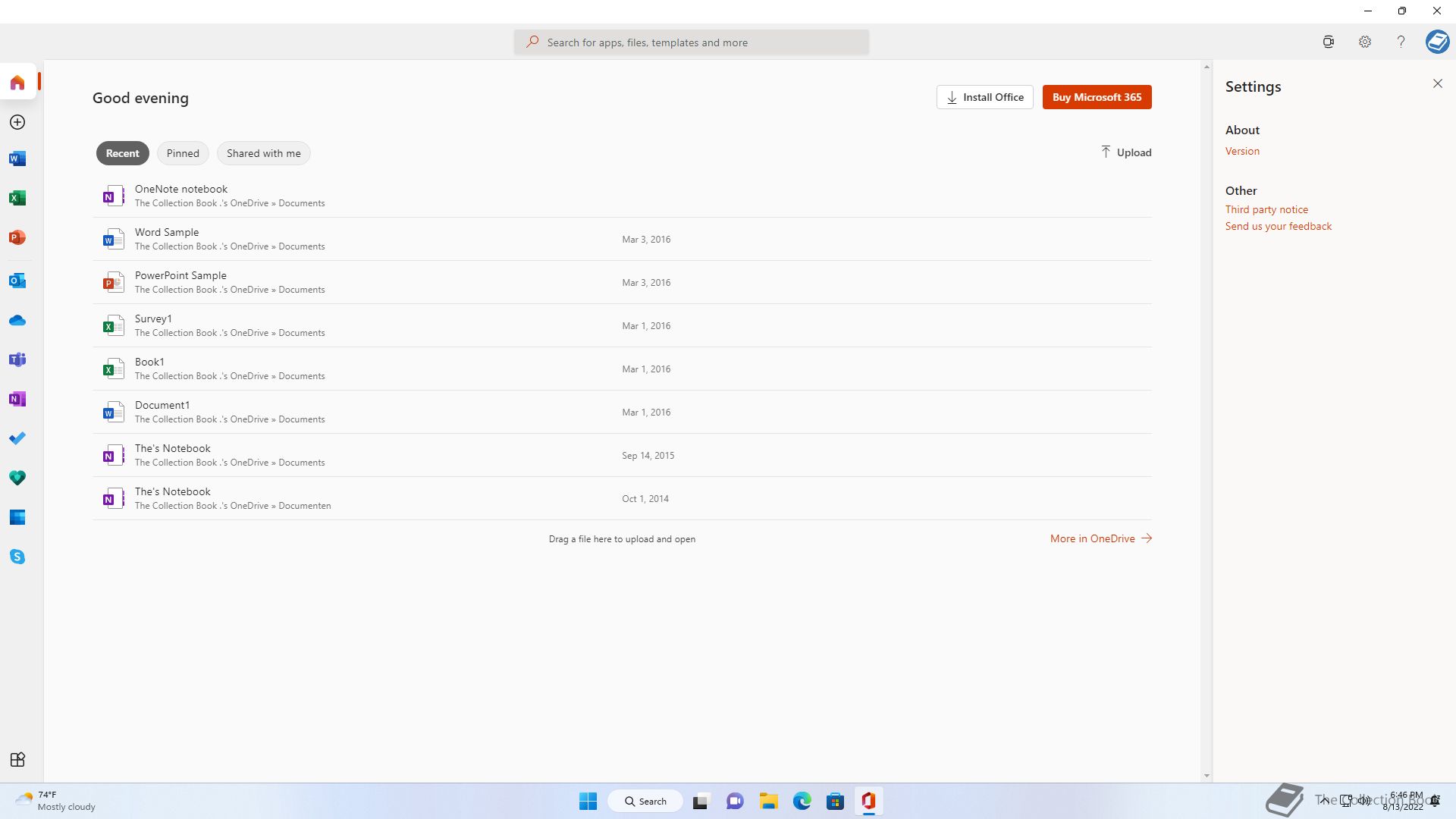Click the settings gear icon
The width and height of the screenshot is (1456, 819).
coord(1364,42)
